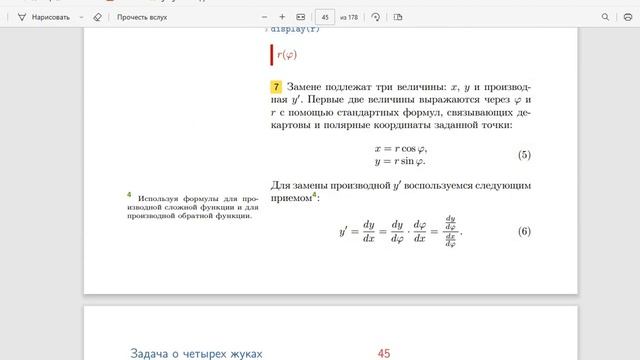Rotate the page with the rotate icon
Image resolution: width=640 pixels, height=360 pixels.
point(376,17)
